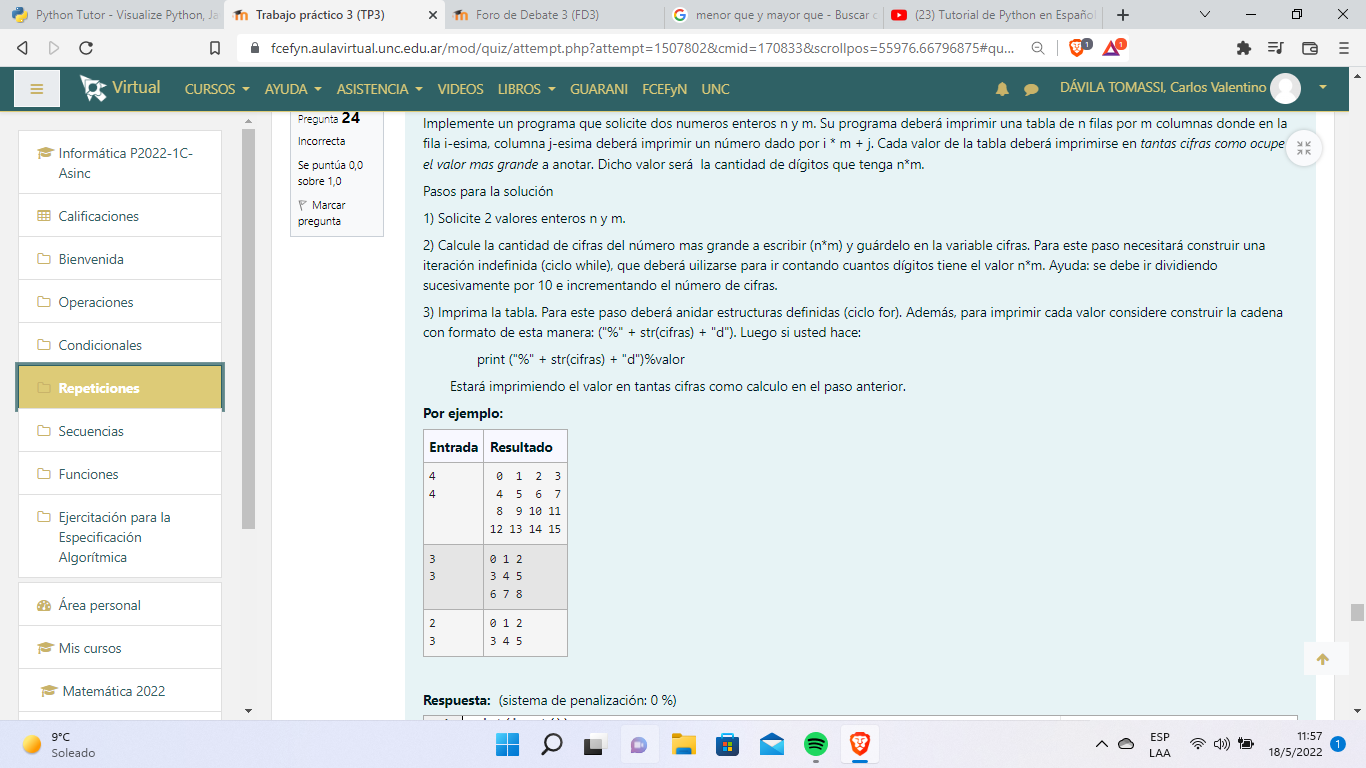Open Mail app from the taskbar

pyautogui.click(x=772, y=744)
